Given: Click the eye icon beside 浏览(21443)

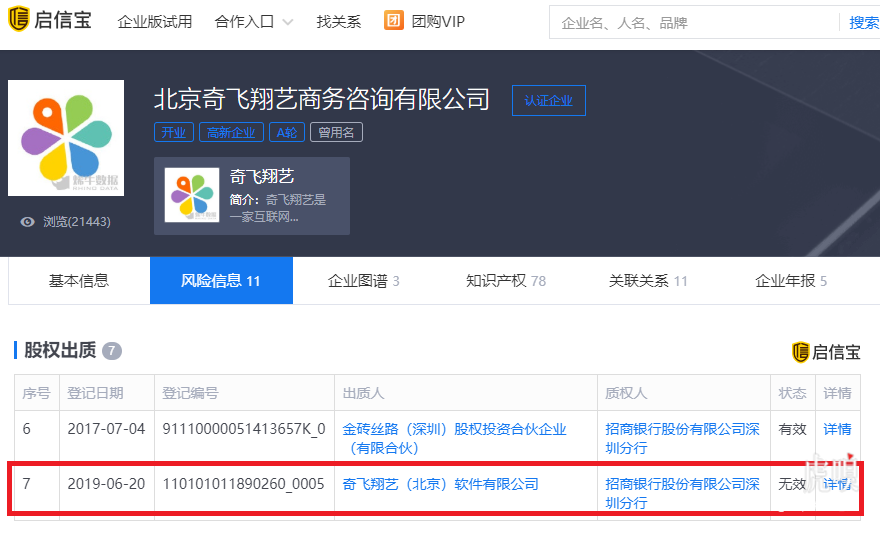Looking at the screenshot, I should (27, 222).
